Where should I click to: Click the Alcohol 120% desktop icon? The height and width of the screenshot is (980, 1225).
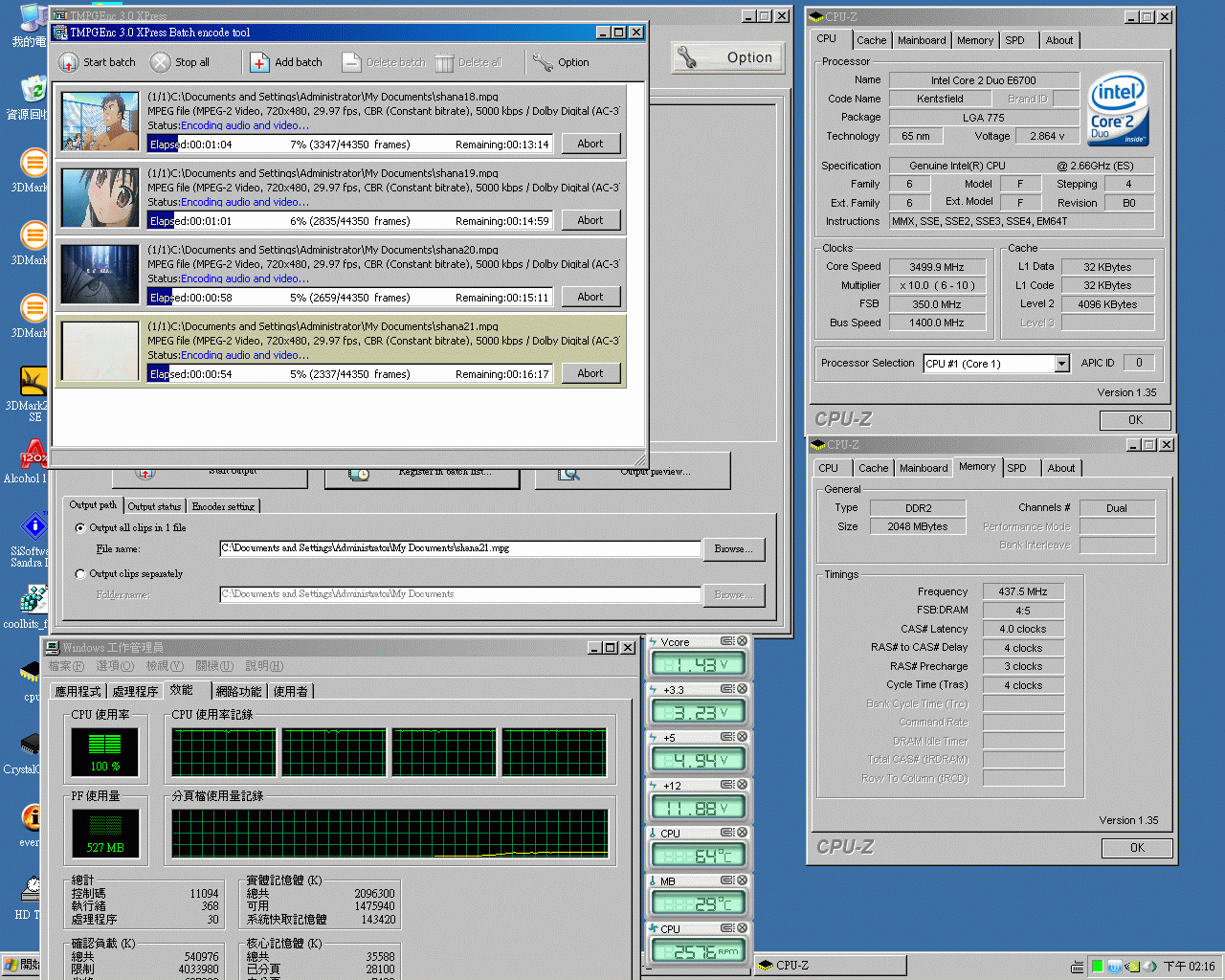(33, 454)
